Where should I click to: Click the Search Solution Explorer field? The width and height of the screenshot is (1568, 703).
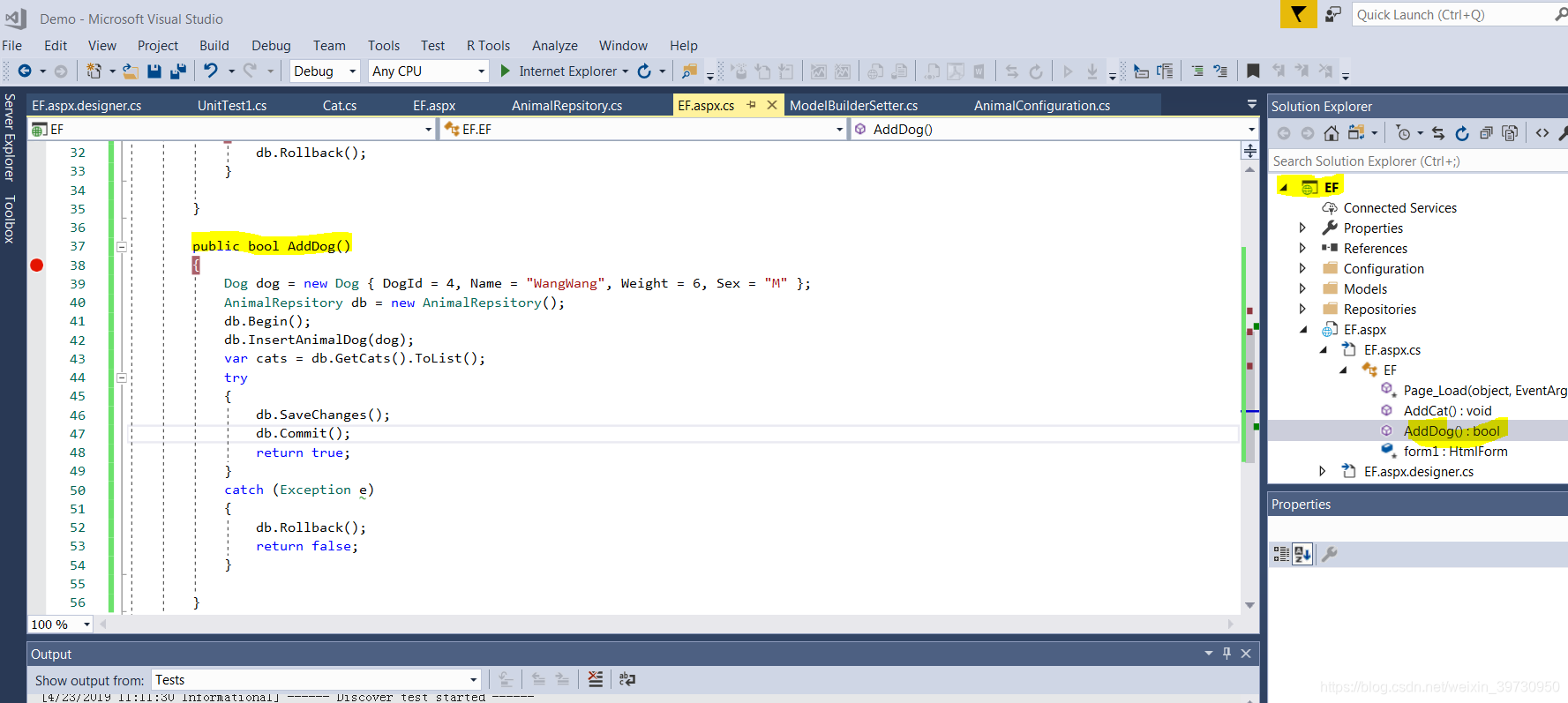(1418, 161)
